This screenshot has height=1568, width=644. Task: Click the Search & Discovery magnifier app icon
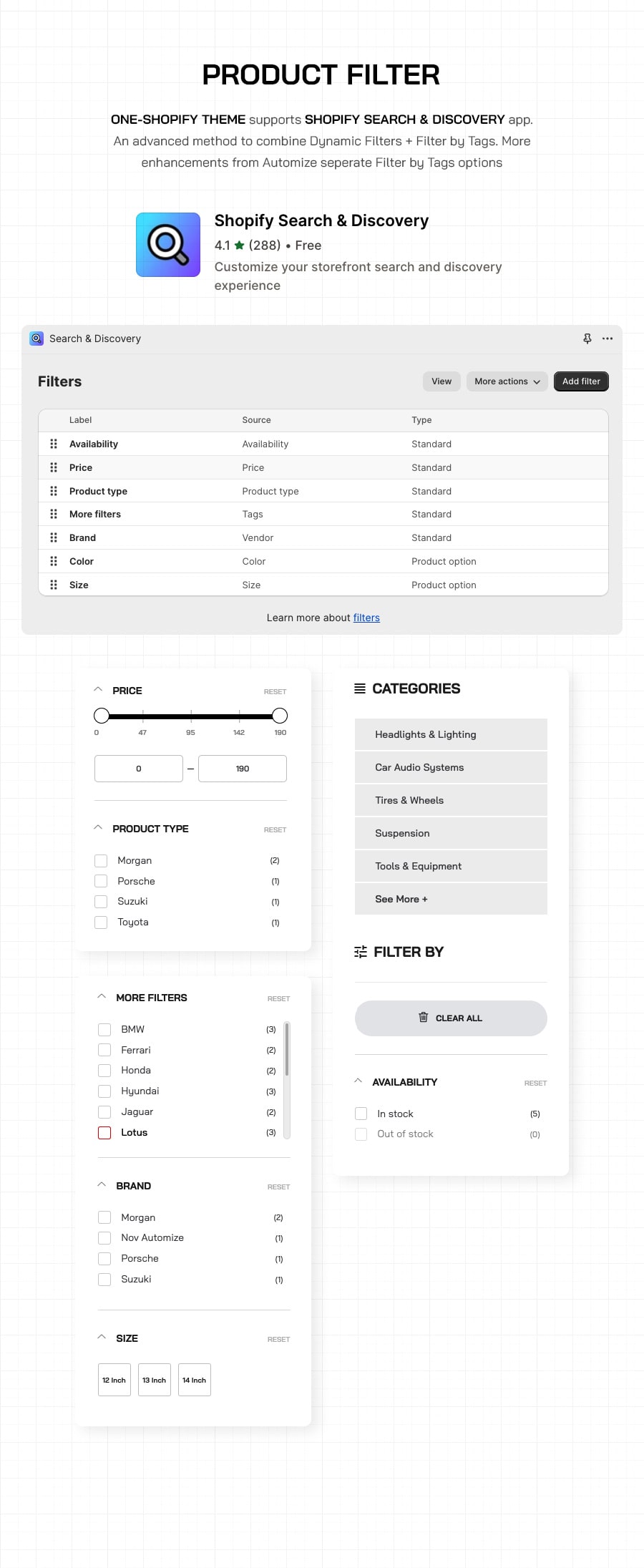point(36,338)
